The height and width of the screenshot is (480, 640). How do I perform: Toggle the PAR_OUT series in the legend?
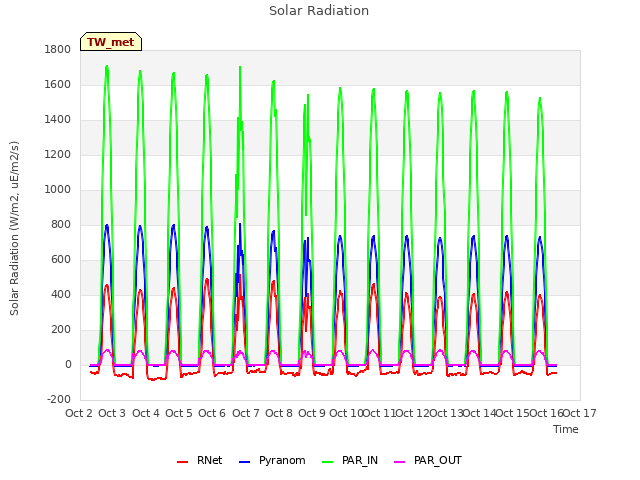coord(428,460)
